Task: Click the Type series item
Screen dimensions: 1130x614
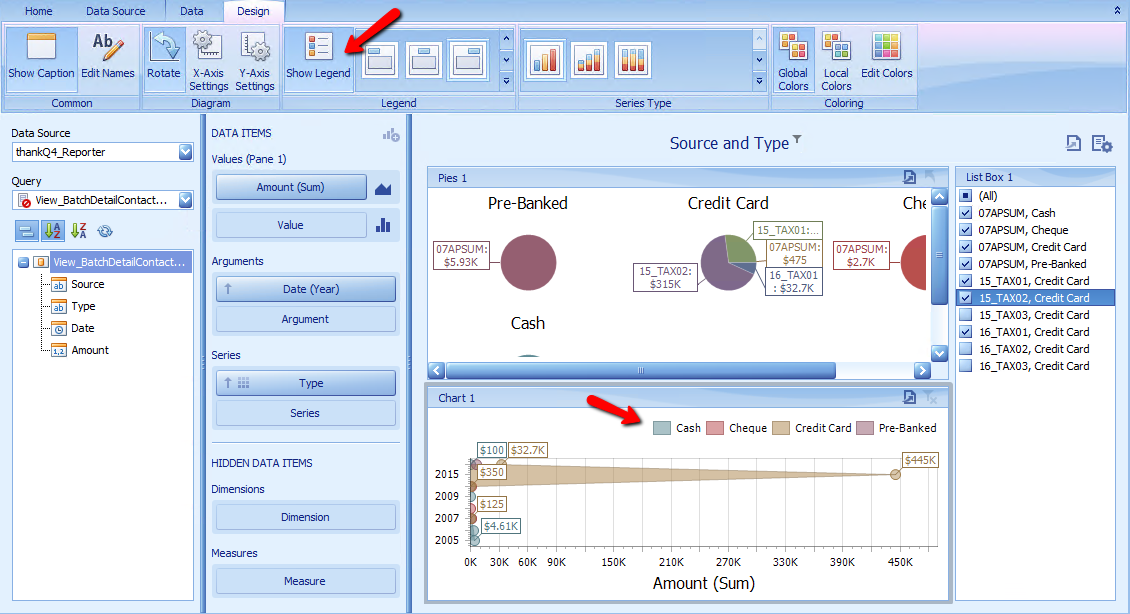Action: pyautogui.click(x=306, y=383)
